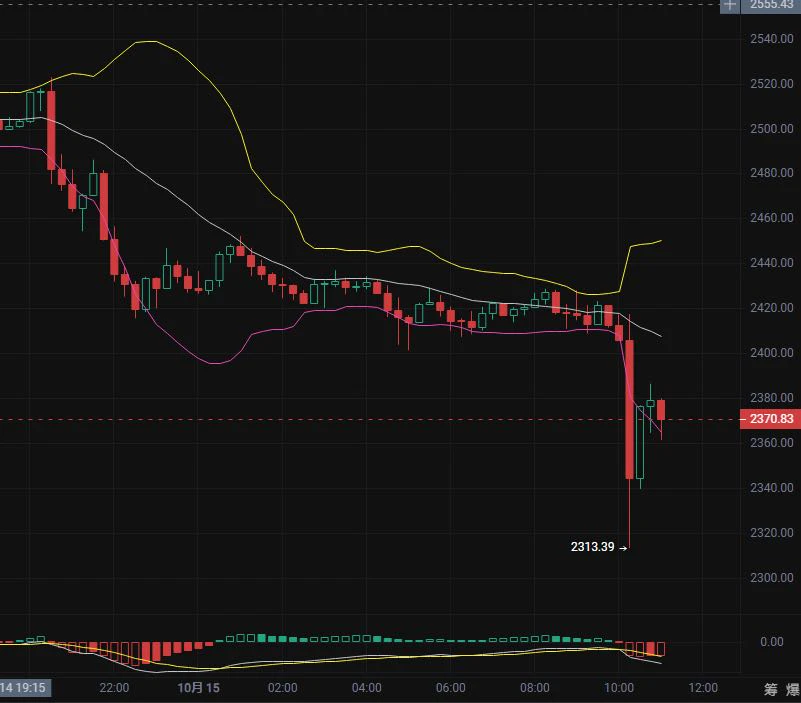This screenshot has width=801, height=703.
Task: Click the 2420.00 price axis label
Action: 772,308
